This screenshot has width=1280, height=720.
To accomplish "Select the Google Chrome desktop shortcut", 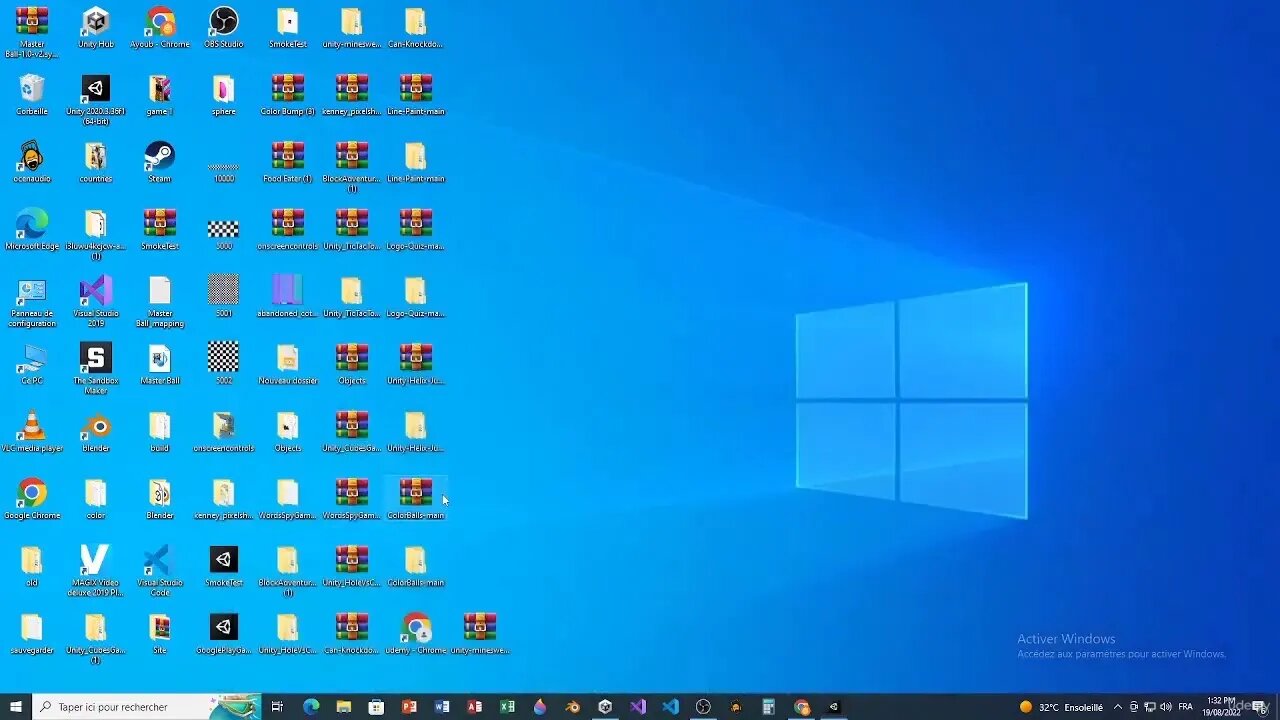I will [x=32, y=498].
